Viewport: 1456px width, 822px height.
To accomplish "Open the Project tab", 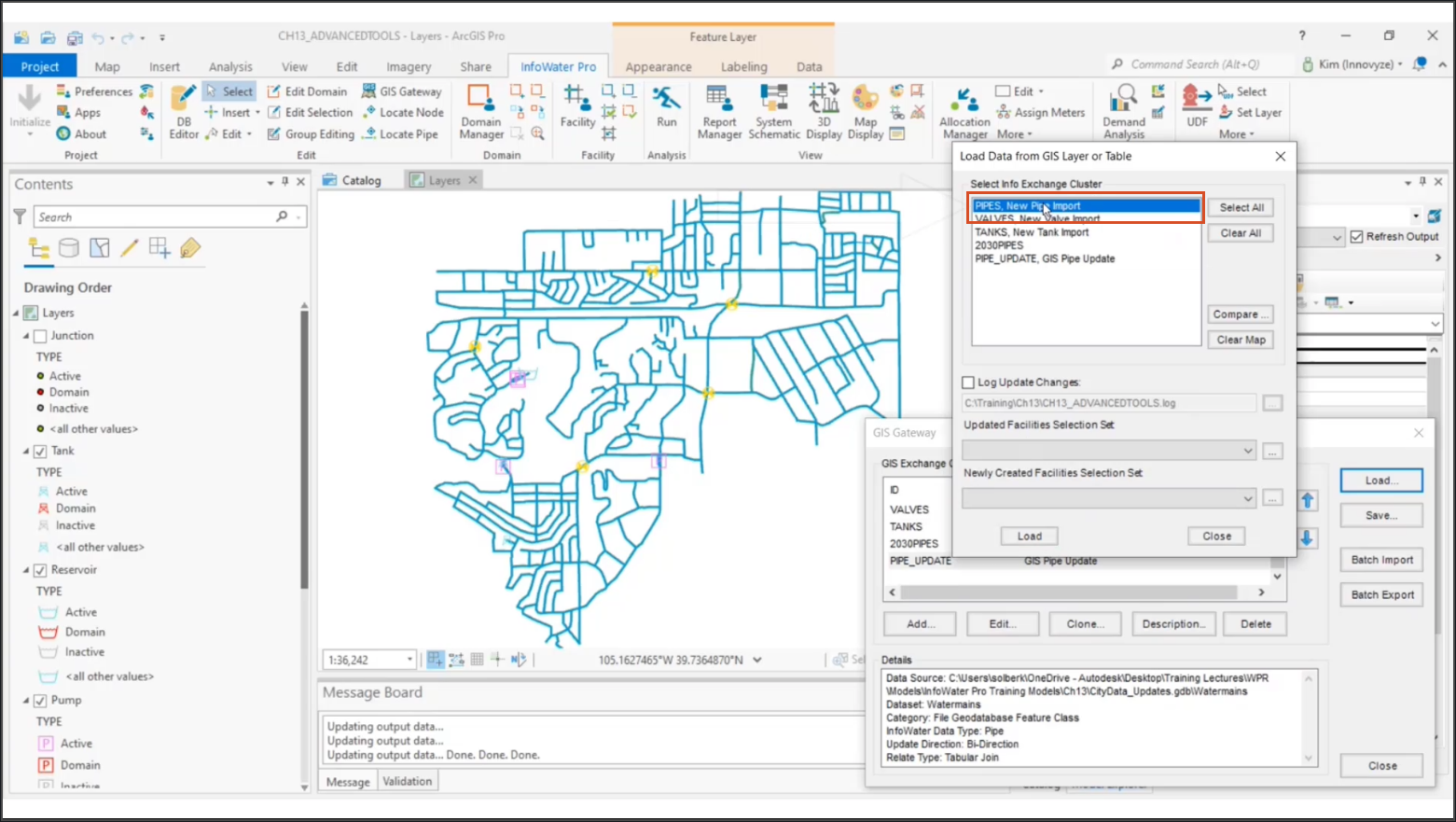I will [x=40, y=66].
